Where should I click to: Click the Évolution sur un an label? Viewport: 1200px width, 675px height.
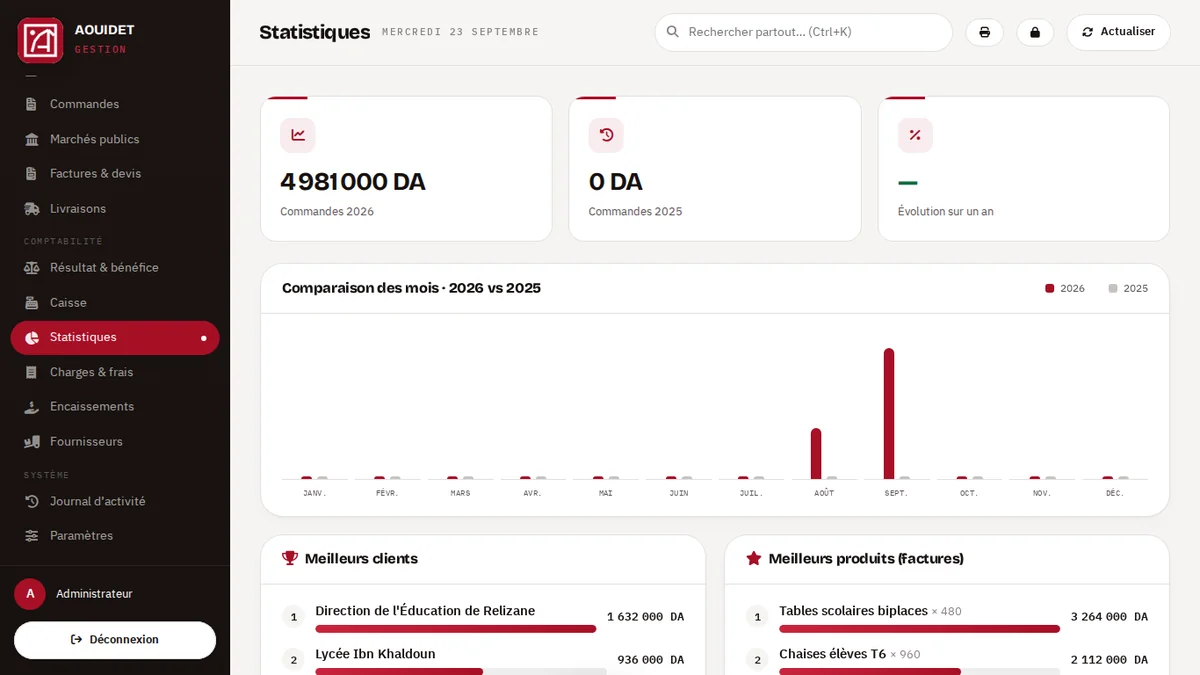coord(946,212)
